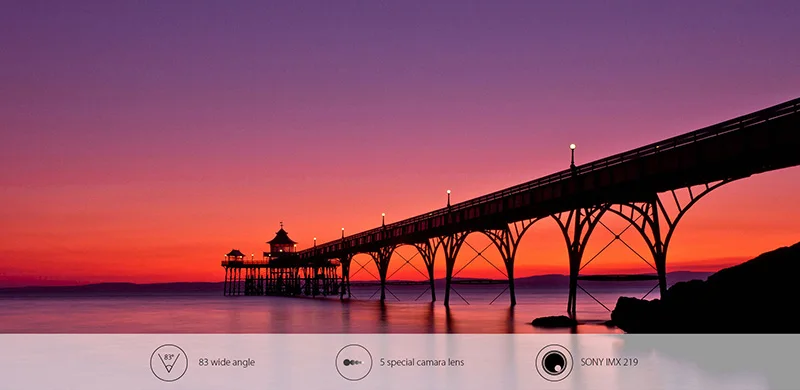The image size is (800, 390).
Task: Click the 83° wide angle icon
Action: tap(168, 362)
